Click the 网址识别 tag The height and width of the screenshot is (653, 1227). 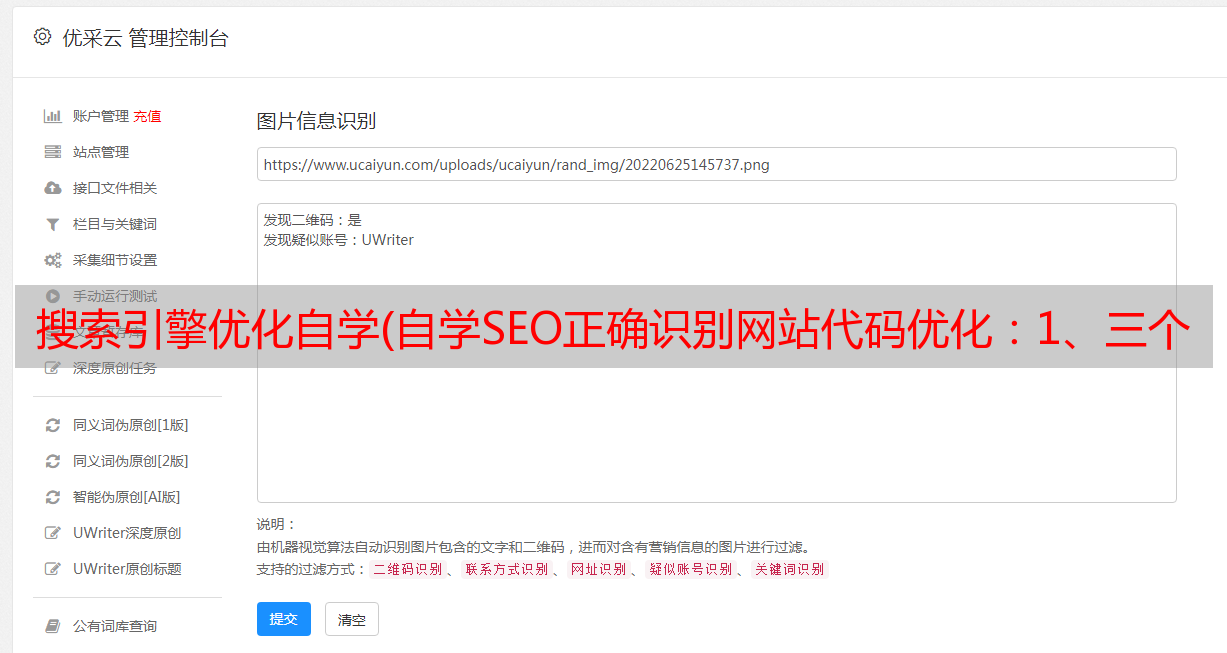tap(598, 569)
